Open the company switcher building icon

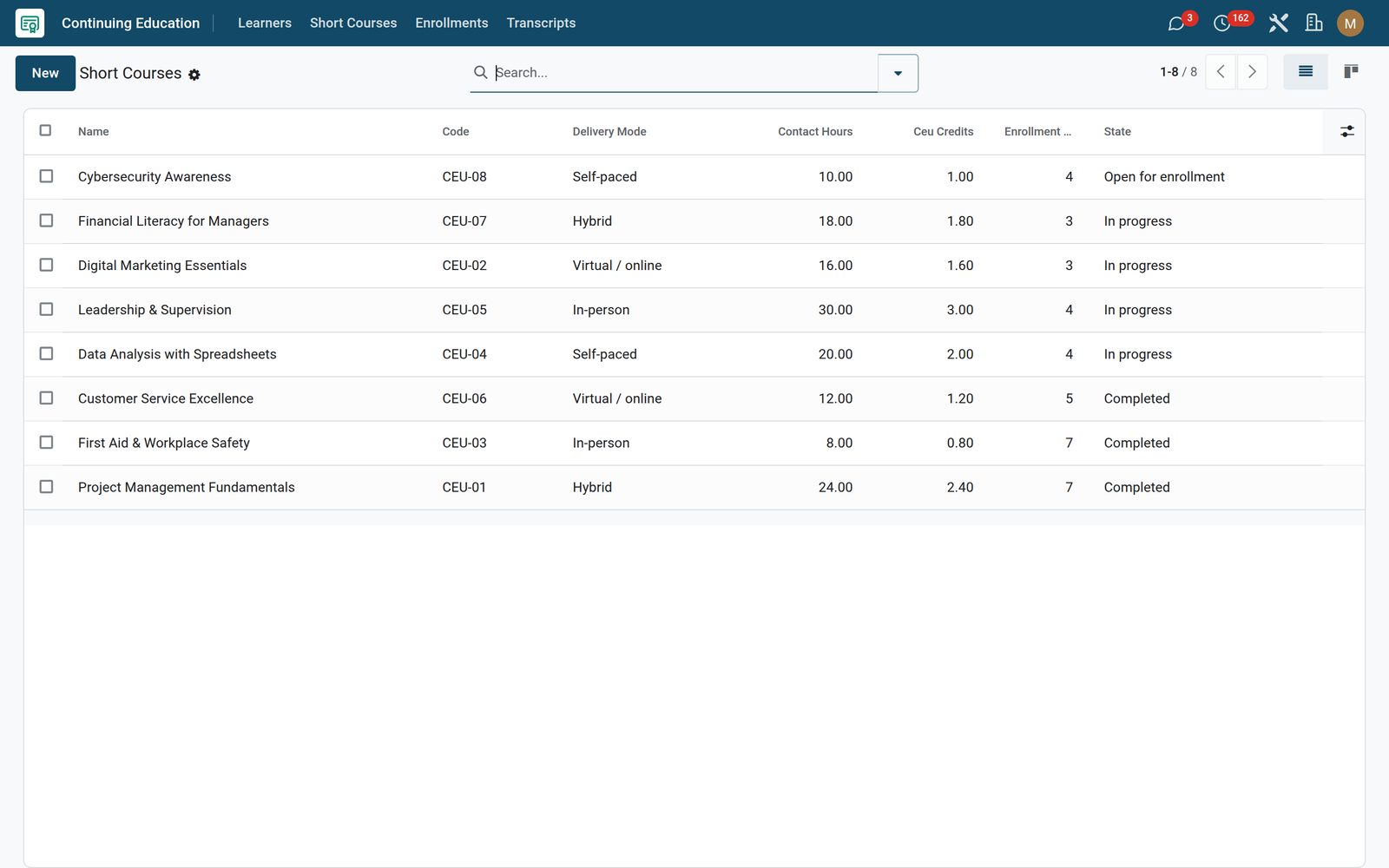point(1314,23)
